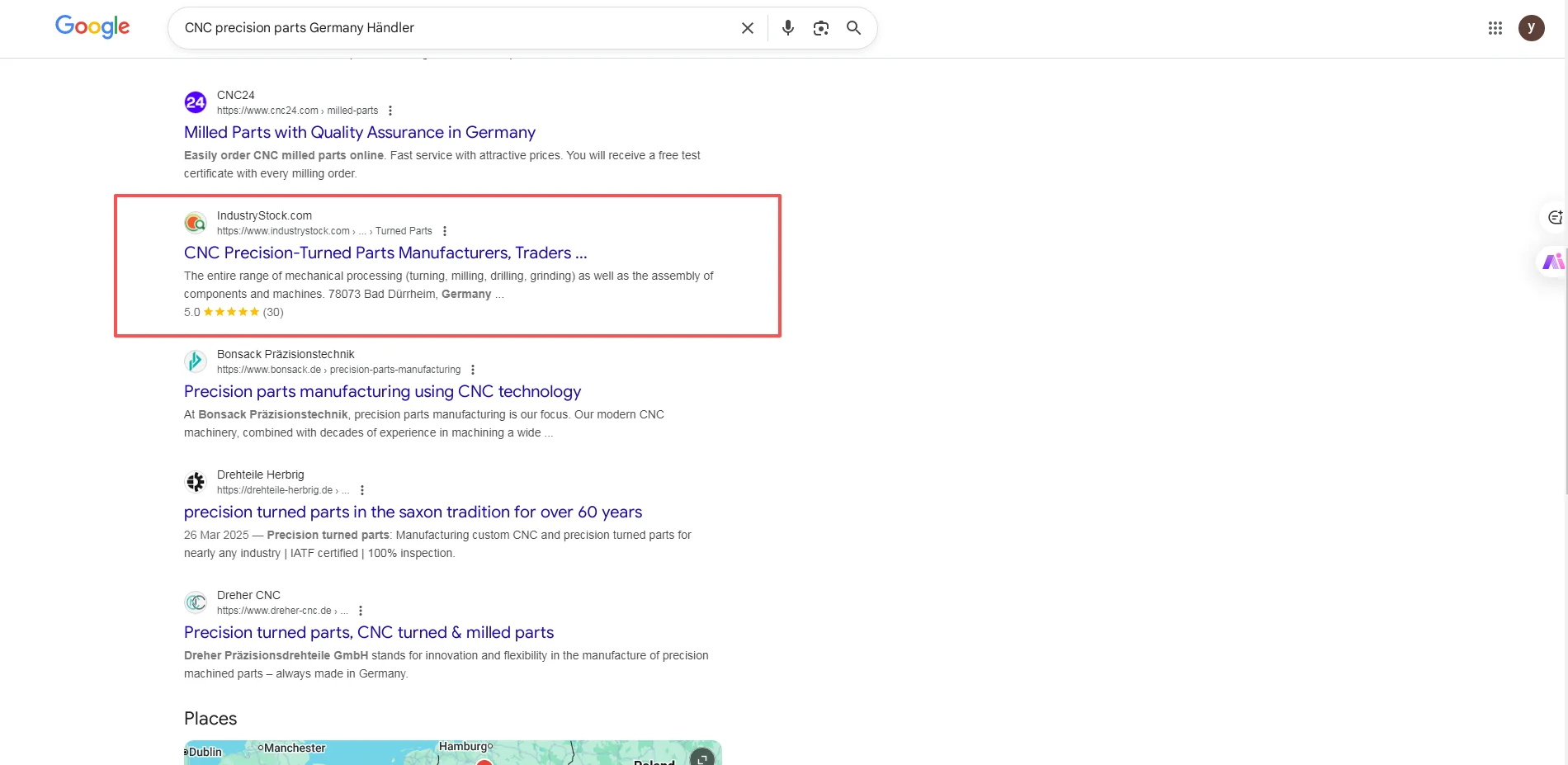Viewport: 1568px width, 765px height.
Task: Click the IndustryStock.com favicon
Action: tap(196, 223)
